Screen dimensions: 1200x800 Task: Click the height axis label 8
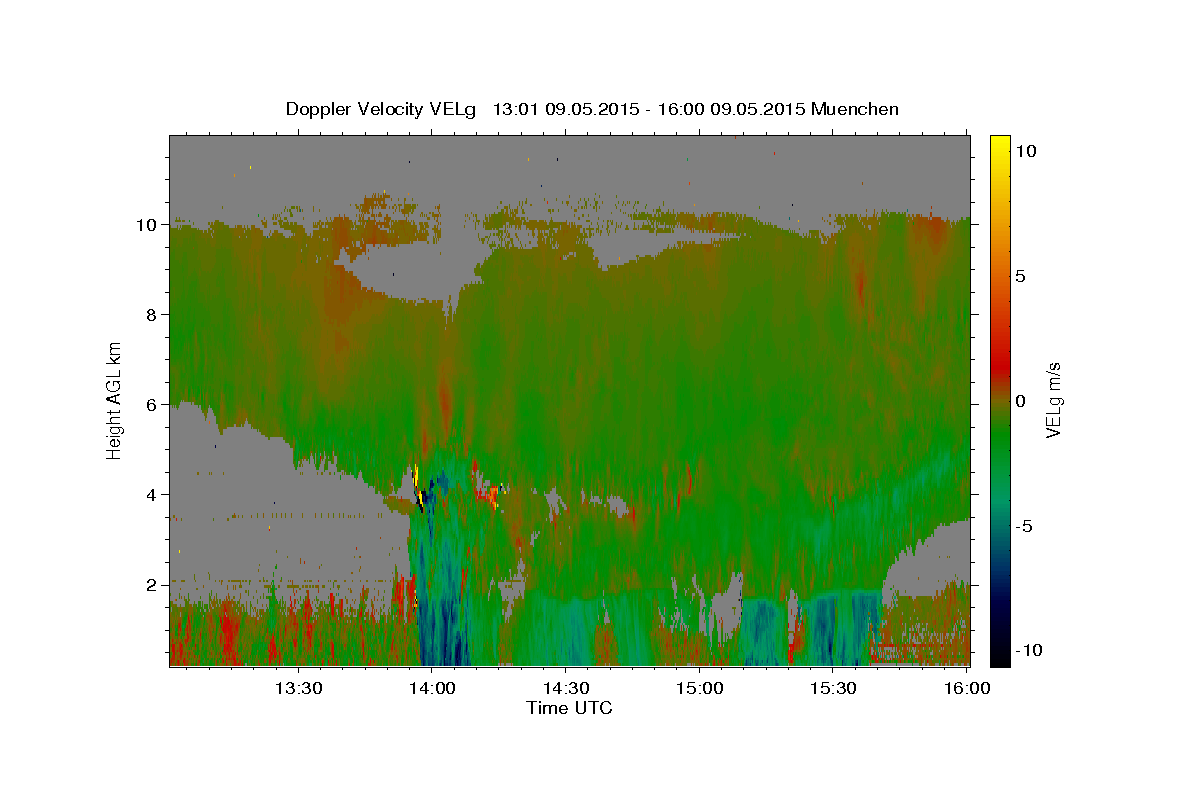[x=152, y=314]
